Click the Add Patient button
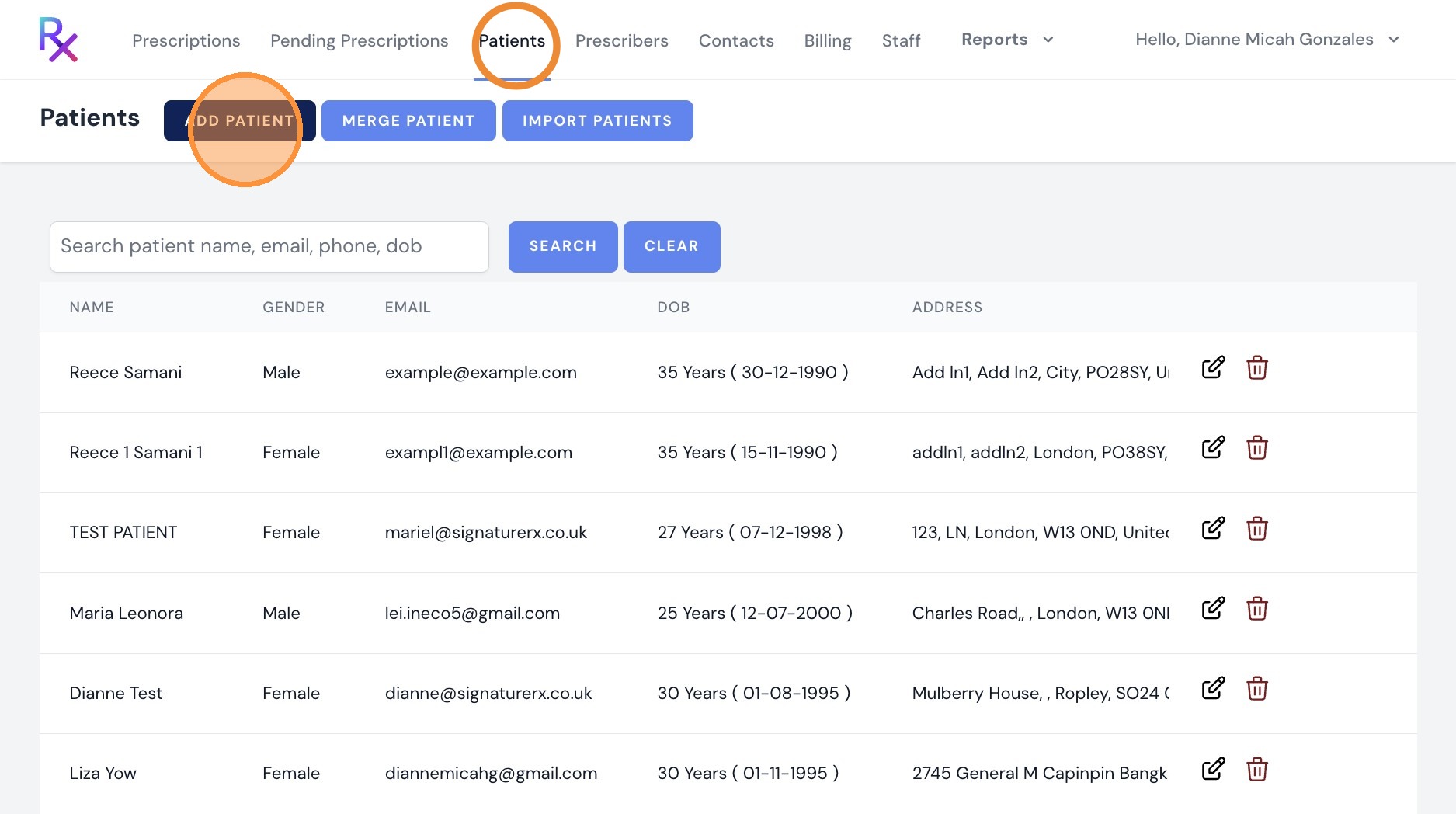Viewport: 1456px width, 814px height. [x=240, y=120]
